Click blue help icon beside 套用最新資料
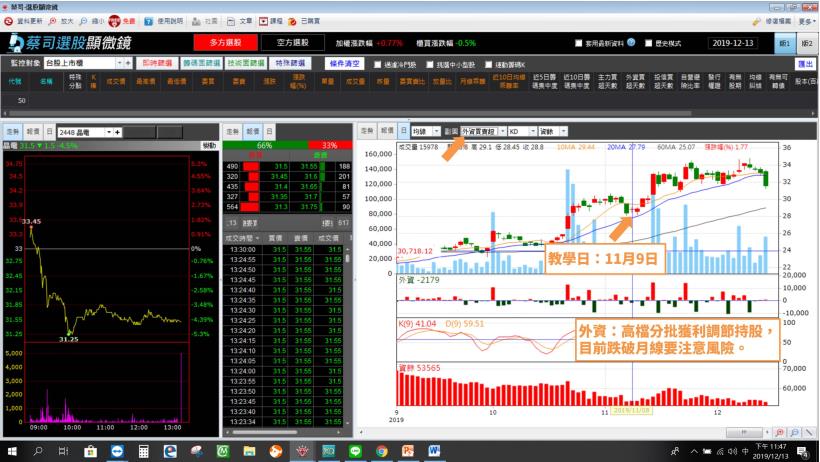This screenshot has width=820, height=462. click(631, 42)
